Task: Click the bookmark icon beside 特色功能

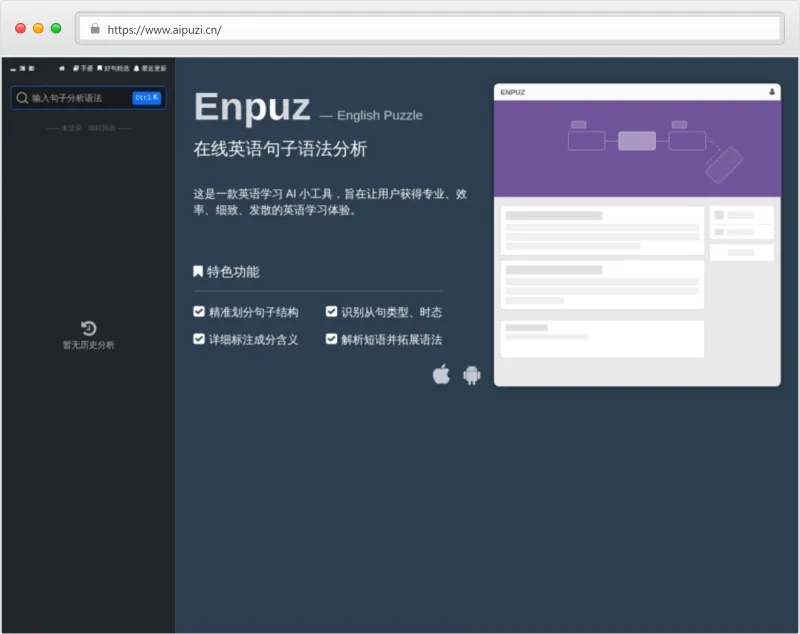Action: (198, 271)
